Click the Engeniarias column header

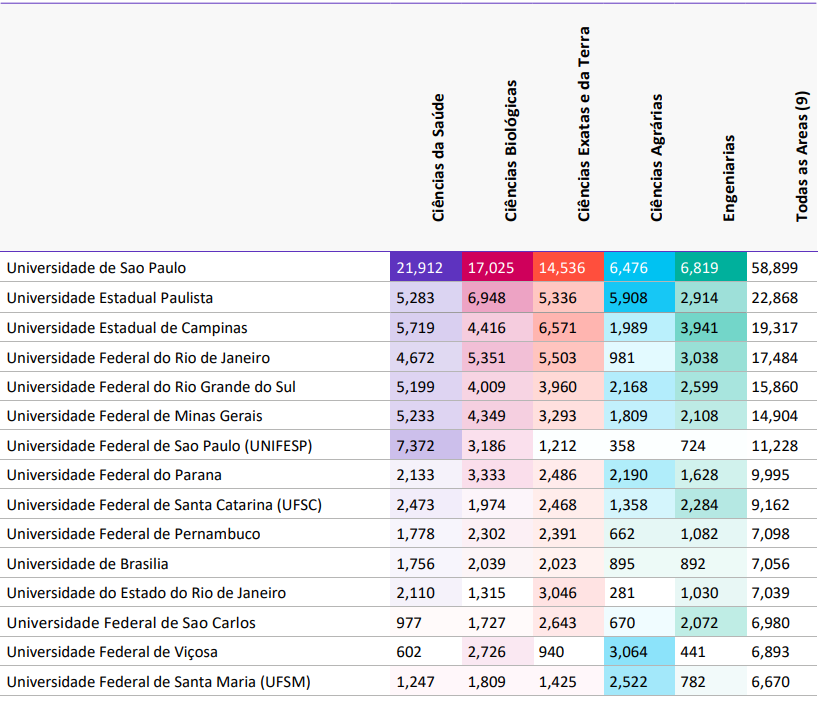click(x=729, y=178)
